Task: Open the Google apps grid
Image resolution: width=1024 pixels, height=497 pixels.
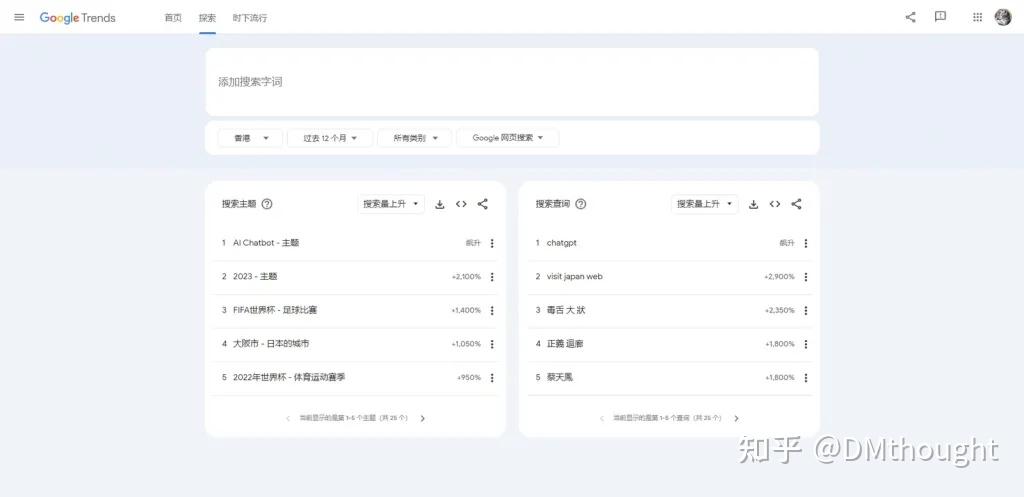Action: click(x=978, y=18)
